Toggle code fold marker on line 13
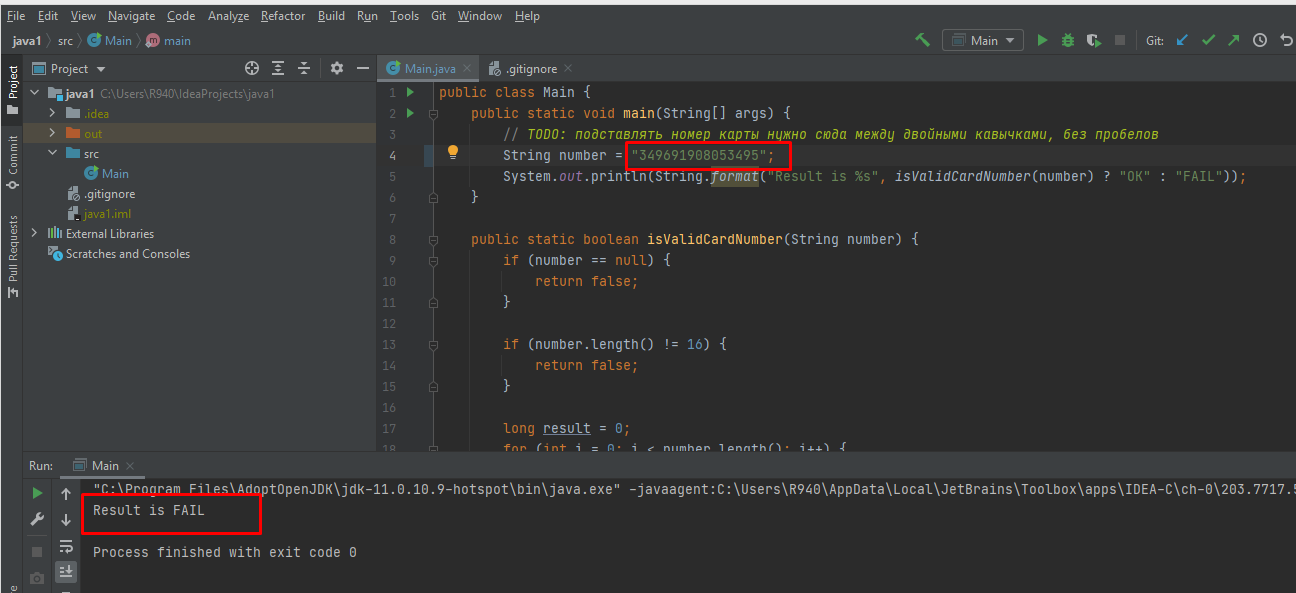The height and width of the screenshot is (593, 1296). coord(433,345)
